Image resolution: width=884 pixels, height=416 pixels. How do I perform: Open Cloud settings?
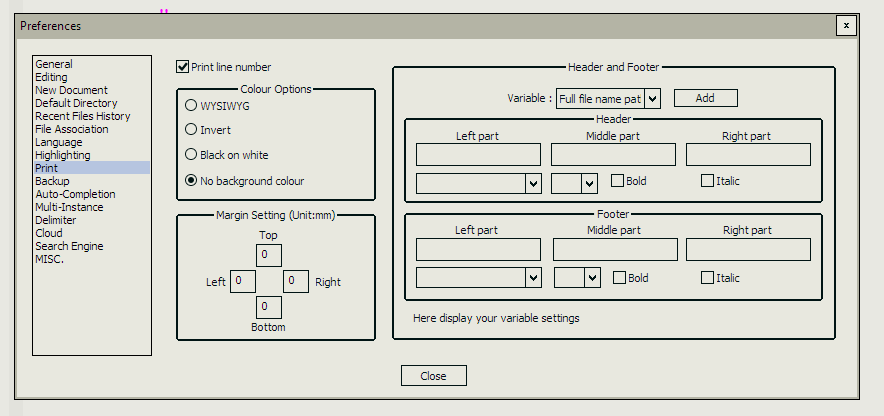tap(91, 233)
